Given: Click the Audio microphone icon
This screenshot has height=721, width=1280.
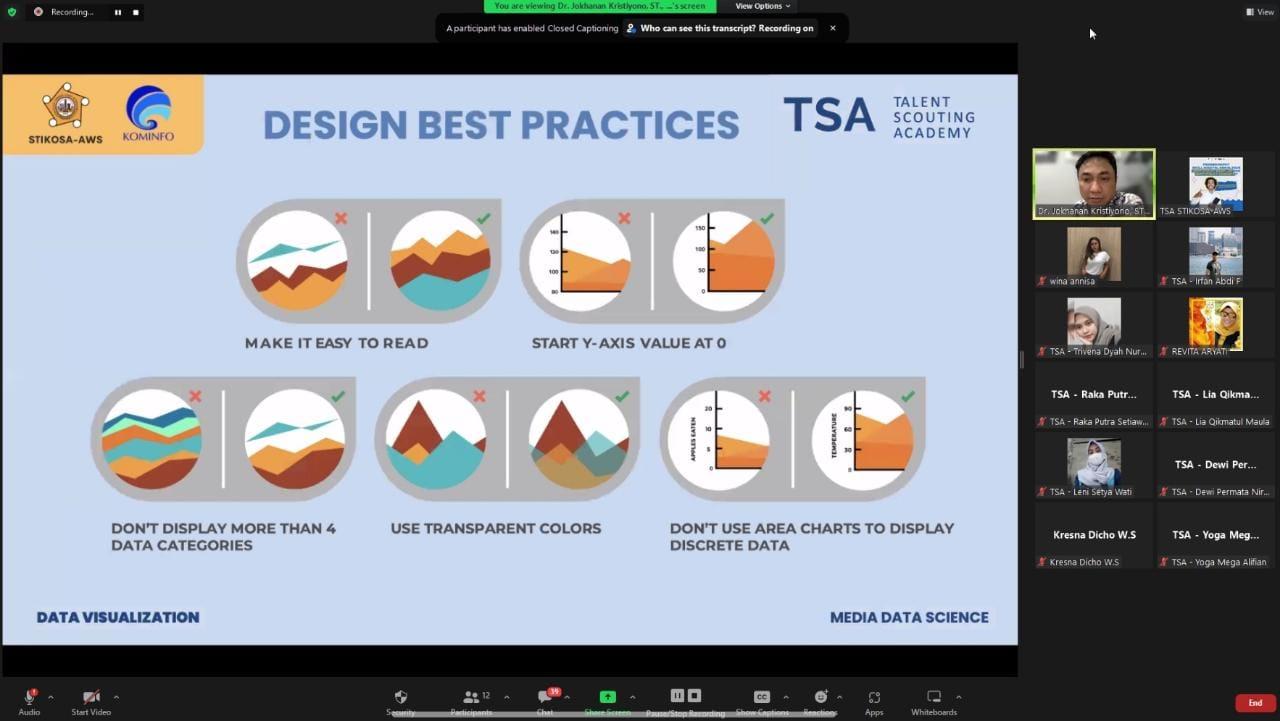Looking at the screenshot, I should [30, 697].
